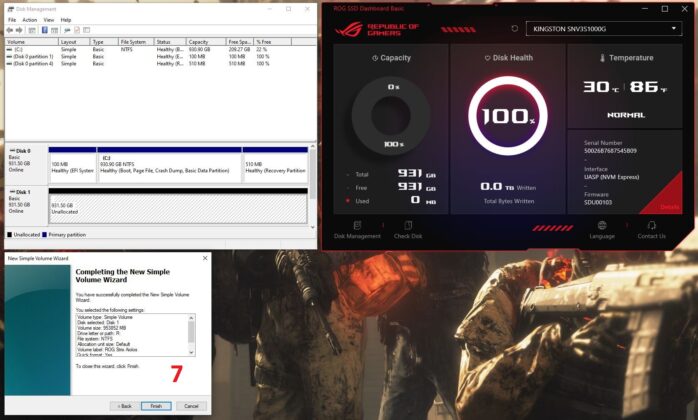Click the Serial Number value in ROG Dashboard
698x420 pixels.
pyautogui.click(x=610, y=151)
